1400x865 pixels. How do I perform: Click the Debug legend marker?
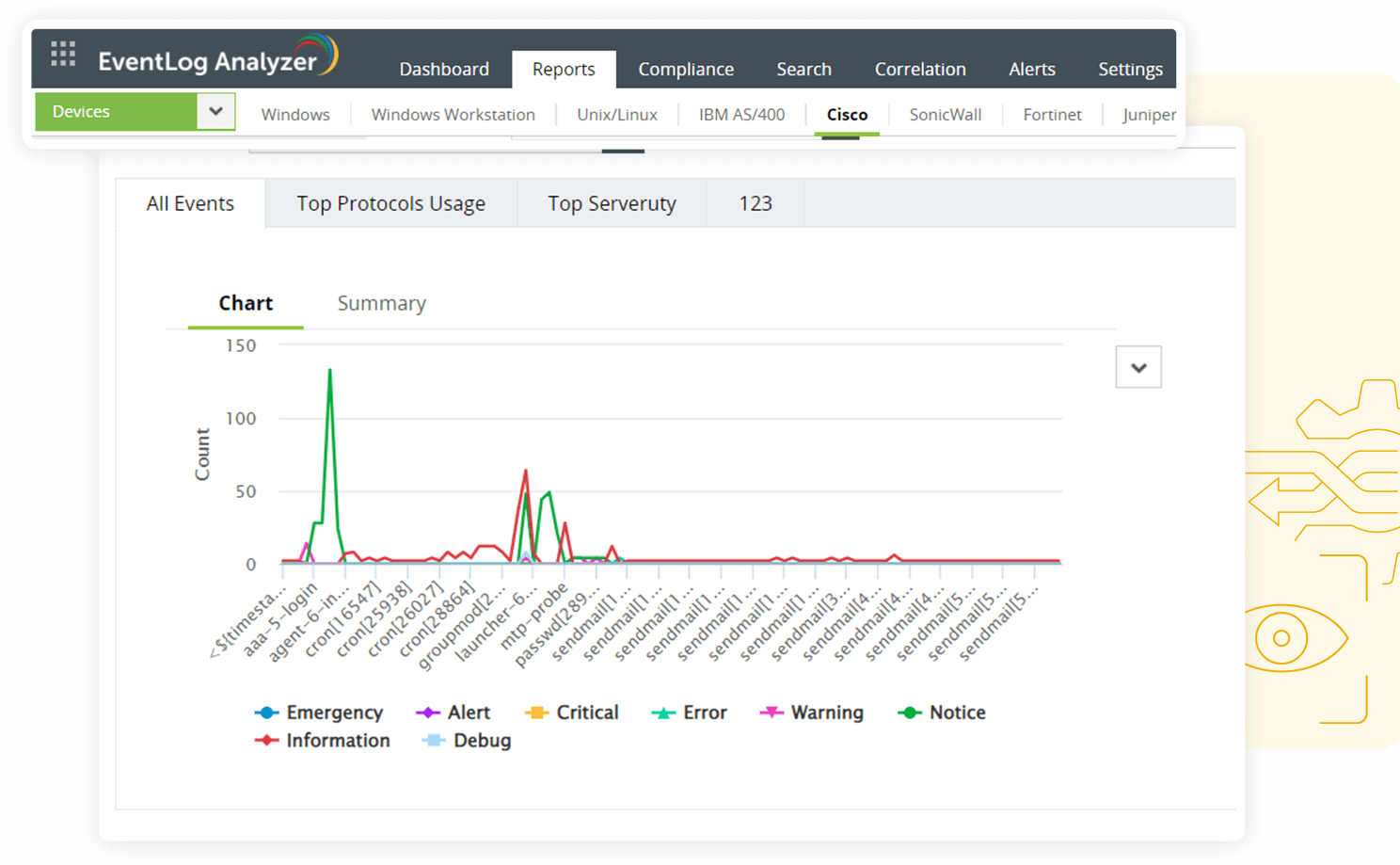434,741
